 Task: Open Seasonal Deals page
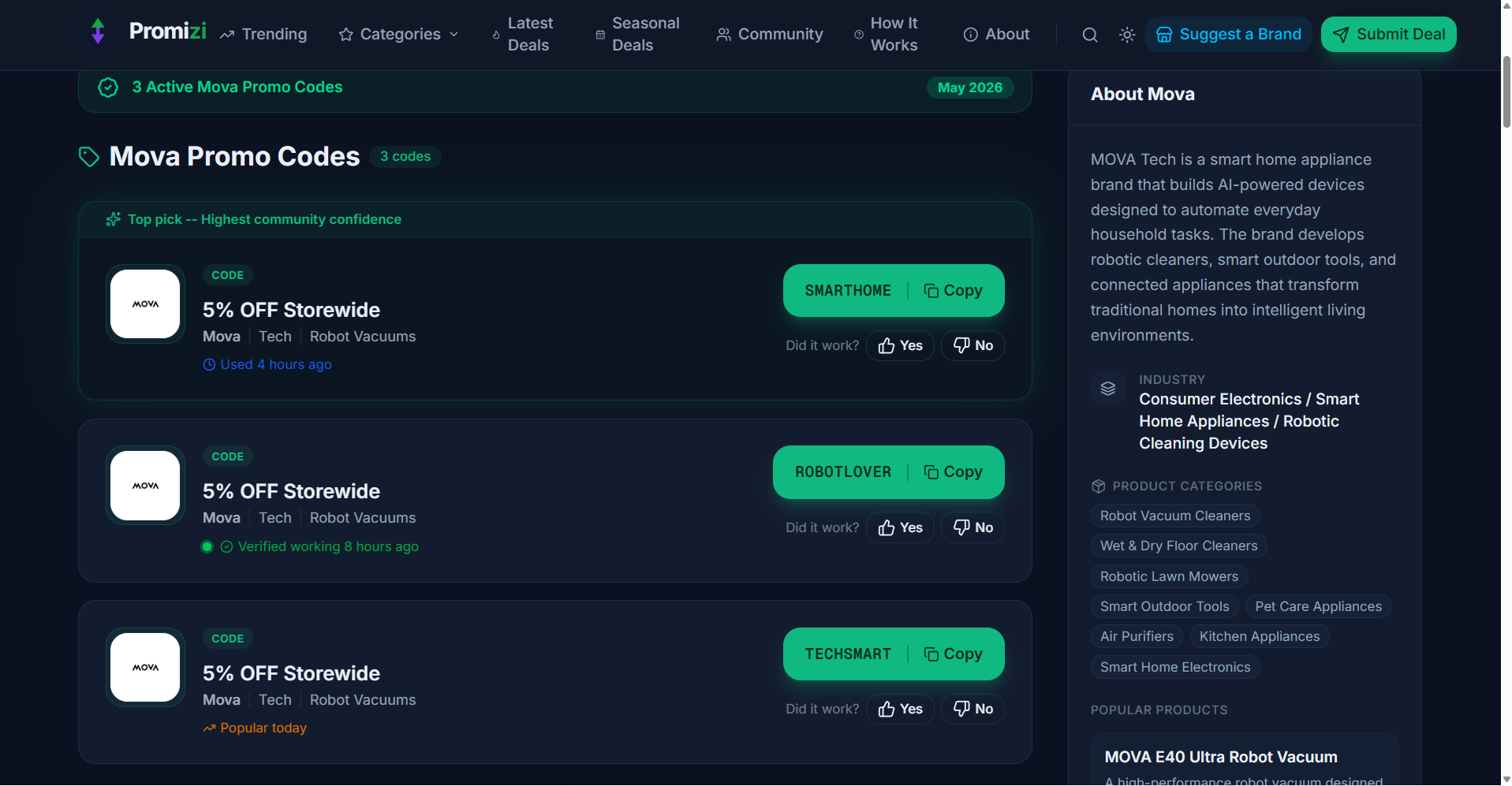click(x=637, y=34)
